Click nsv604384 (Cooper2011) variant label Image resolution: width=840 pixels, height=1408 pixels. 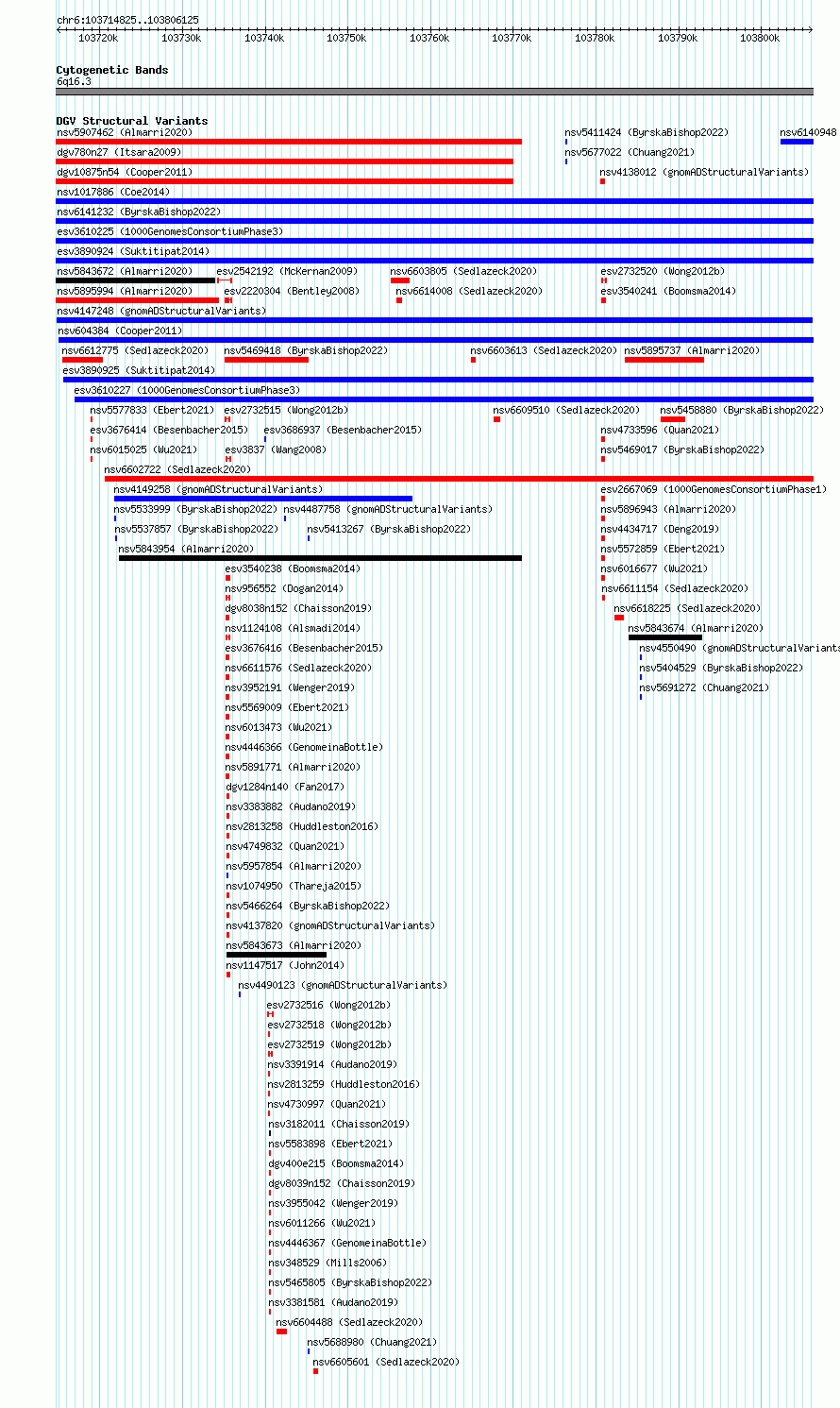click(121, 331)
